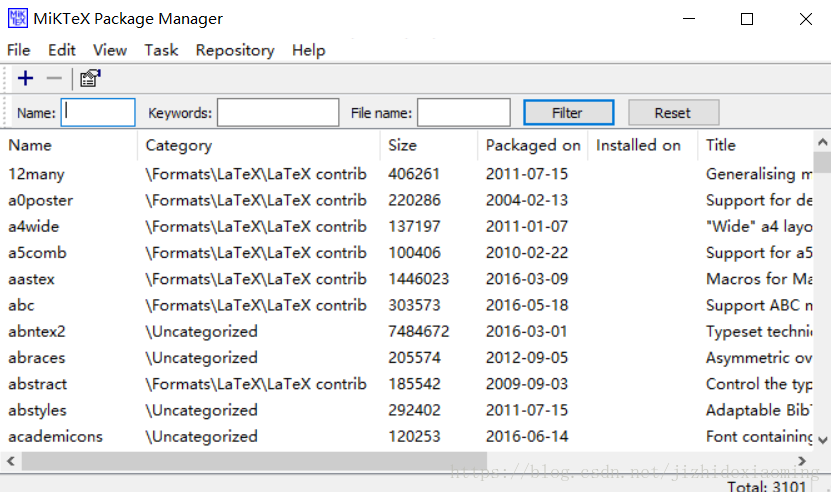The width and height of the screenshot is (831, 492).
Task: Click packaged date 2009-09-03 of abstract
Action: pyautogui.click(x=527, y=384)
